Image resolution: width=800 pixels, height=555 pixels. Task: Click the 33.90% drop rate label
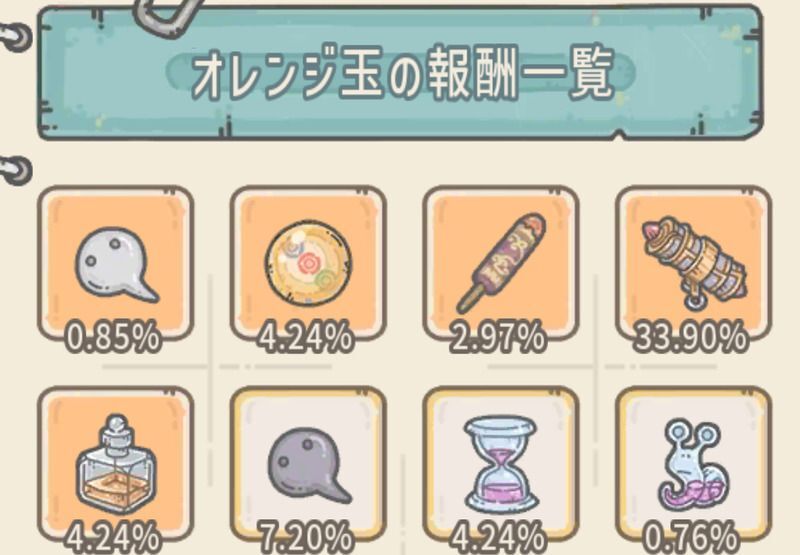[690, 337]
